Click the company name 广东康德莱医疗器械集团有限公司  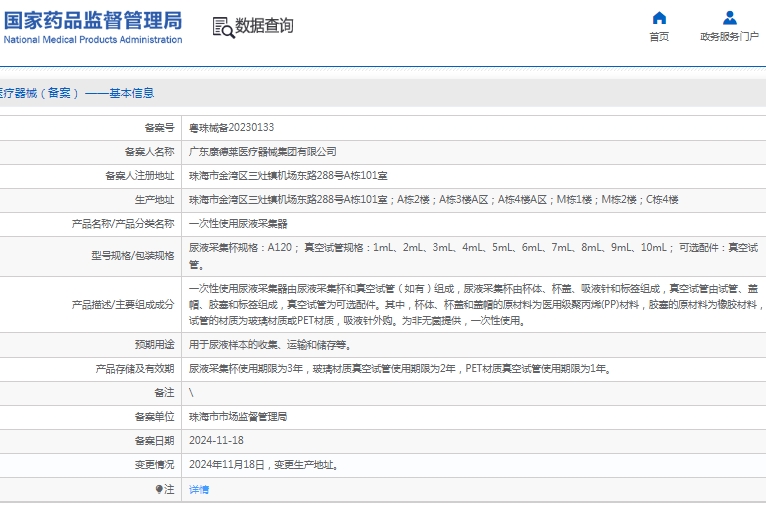coord(263,151)
